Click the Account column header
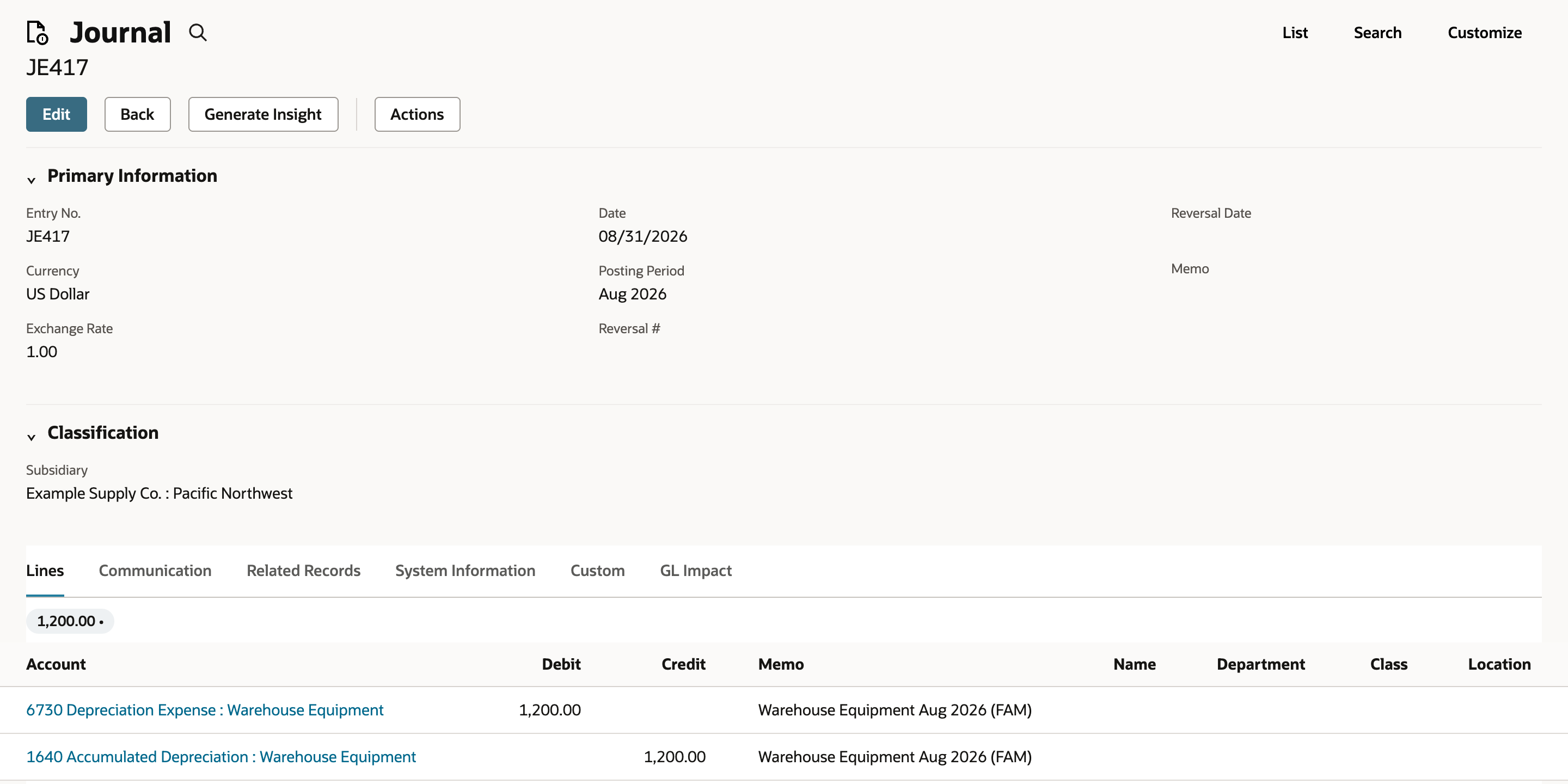The image size is (1568, 784). pyautogui.click(x=56, y=664)
